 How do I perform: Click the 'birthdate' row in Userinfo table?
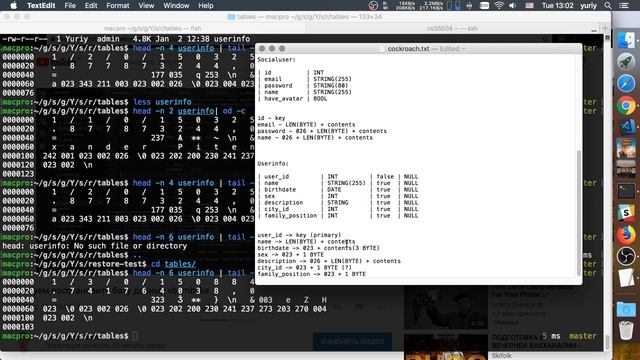coord(338,189)
